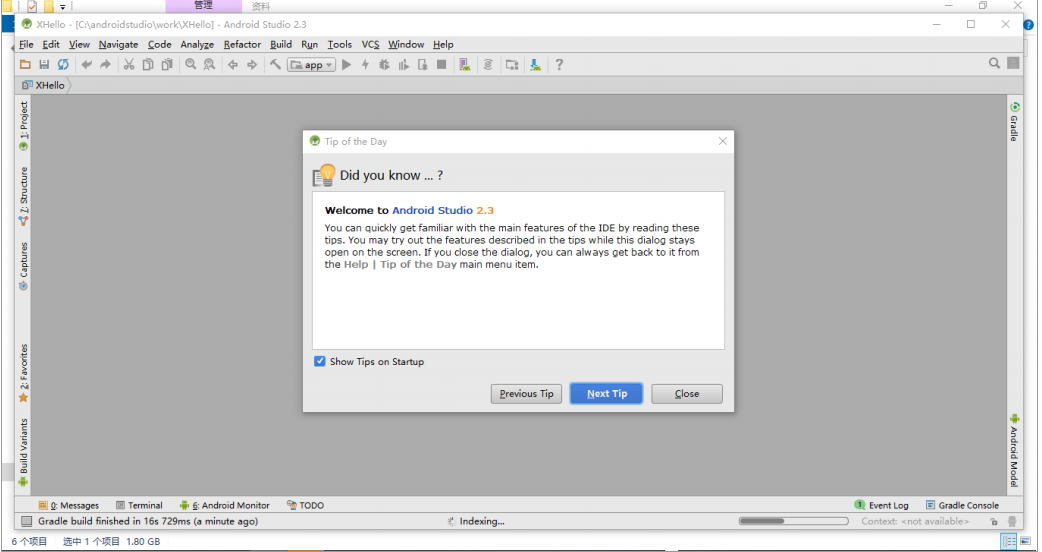Click the Cut scissors toolbar icon
The width and height of the screenshot is (1042, 552).
coord(129,64)
